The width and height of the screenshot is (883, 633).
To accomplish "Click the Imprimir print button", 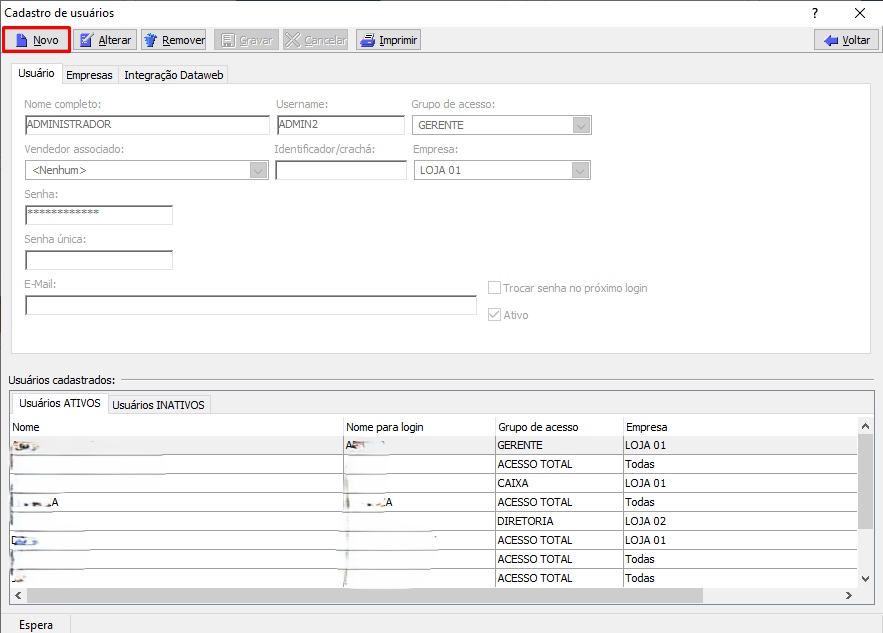I will [389, 40].
